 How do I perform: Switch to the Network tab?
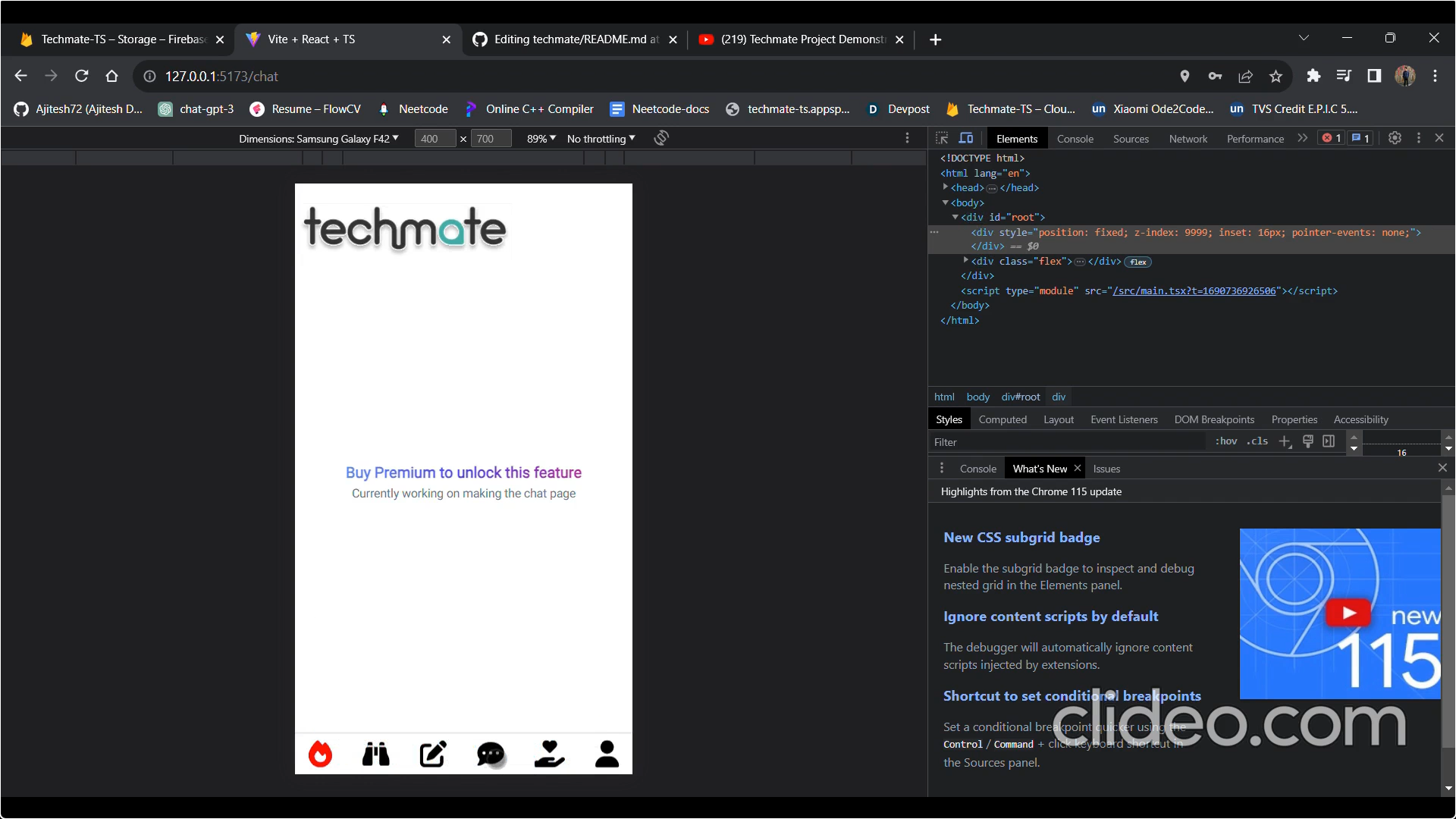1188,139
